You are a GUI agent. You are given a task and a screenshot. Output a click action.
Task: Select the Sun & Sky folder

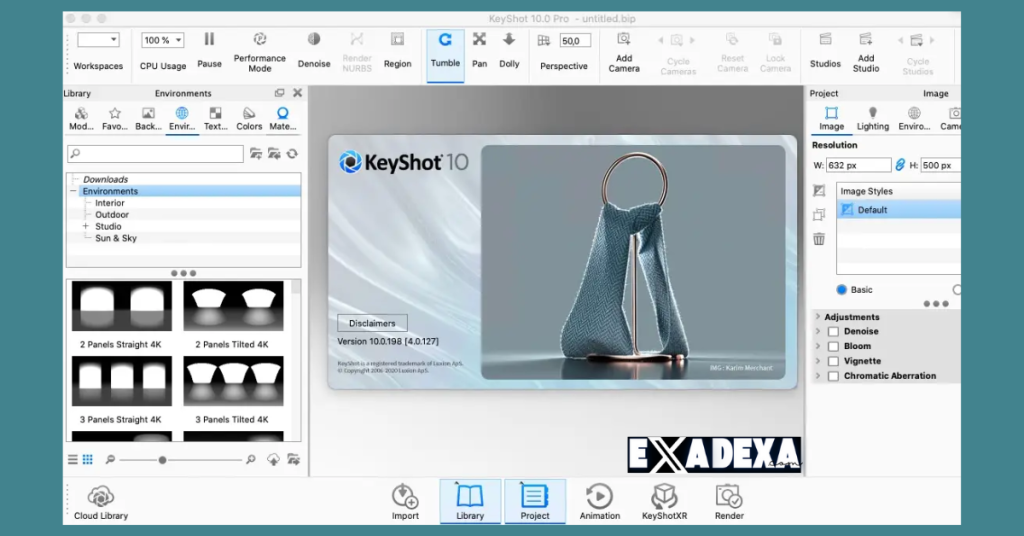116,238
